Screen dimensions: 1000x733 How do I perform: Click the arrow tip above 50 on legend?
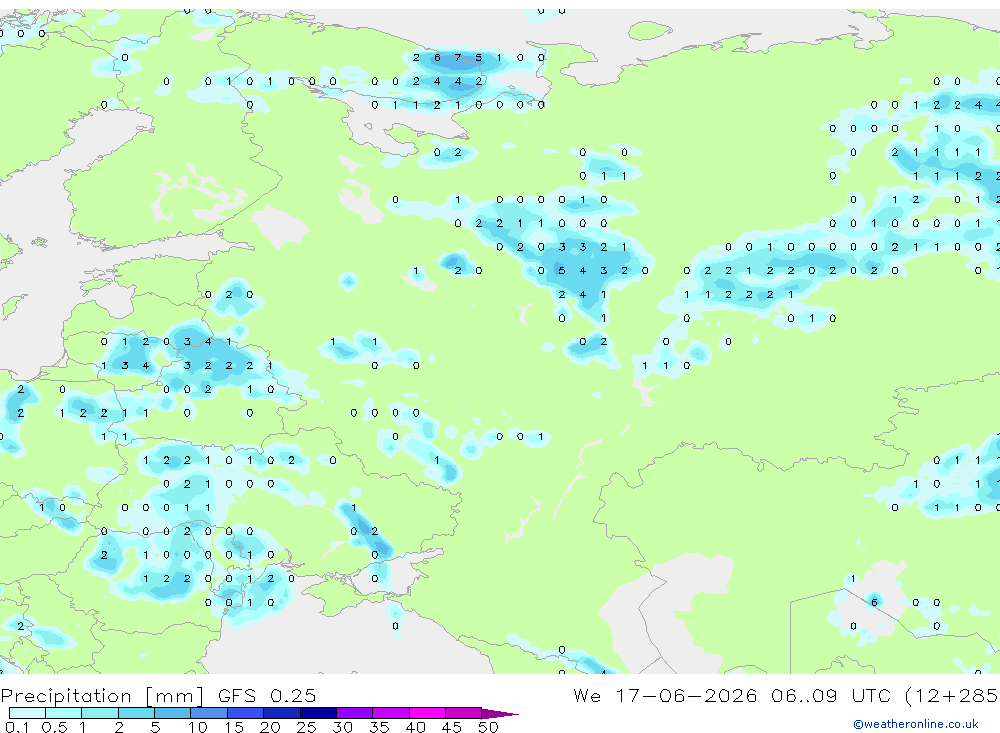pos(501,713)
